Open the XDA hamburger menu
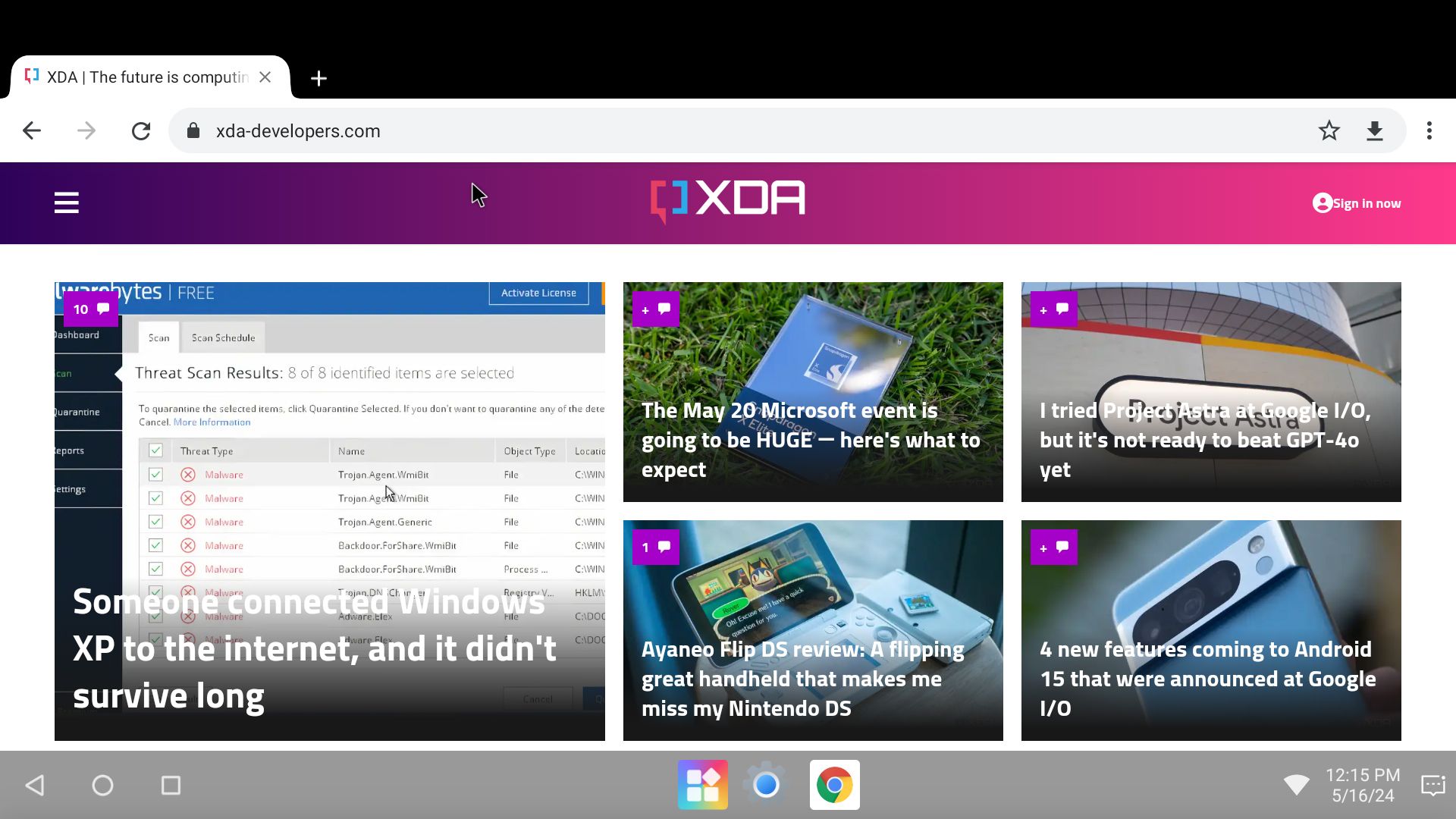 click(67, 203)
